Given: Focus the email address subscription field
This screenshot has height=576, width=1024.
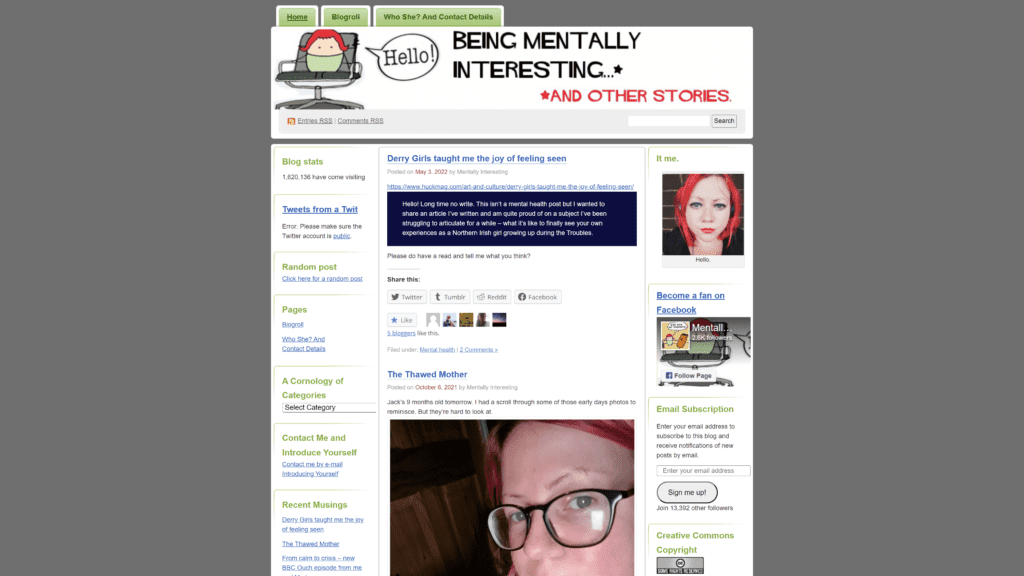Looking at the screenshot, I should click(703, 471).
